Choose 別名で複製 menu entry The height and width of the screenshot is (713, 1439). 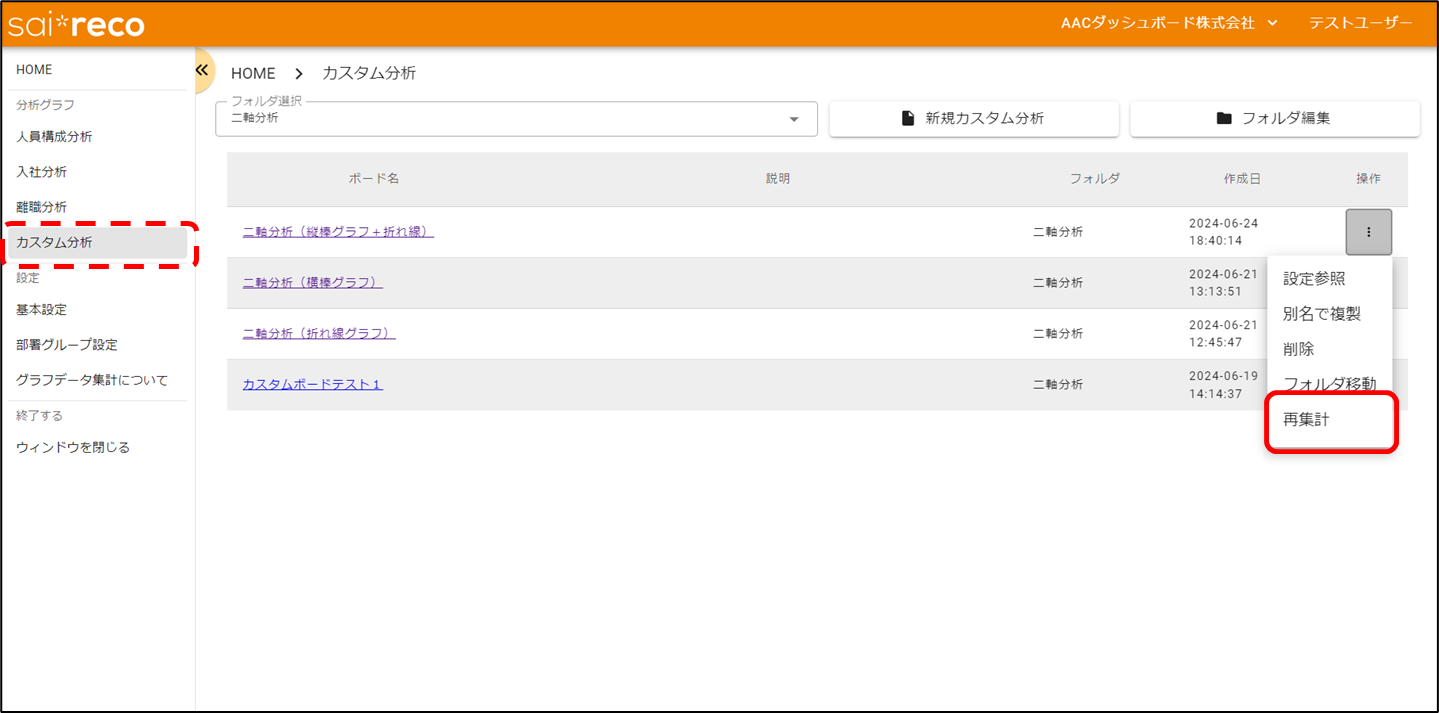1321,314
